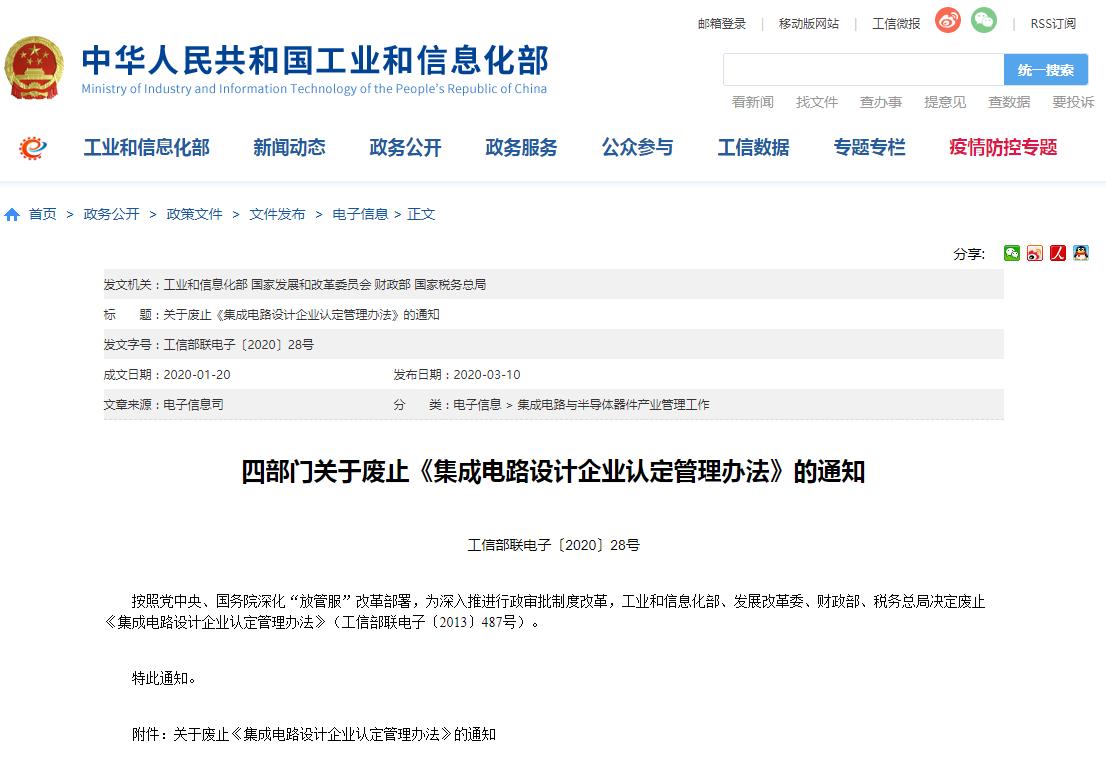Image resolution: width=1106 pixels, height=768 pixels.
Task: Go to 文件发布 in breadcrumb
Action: [277, 214]
